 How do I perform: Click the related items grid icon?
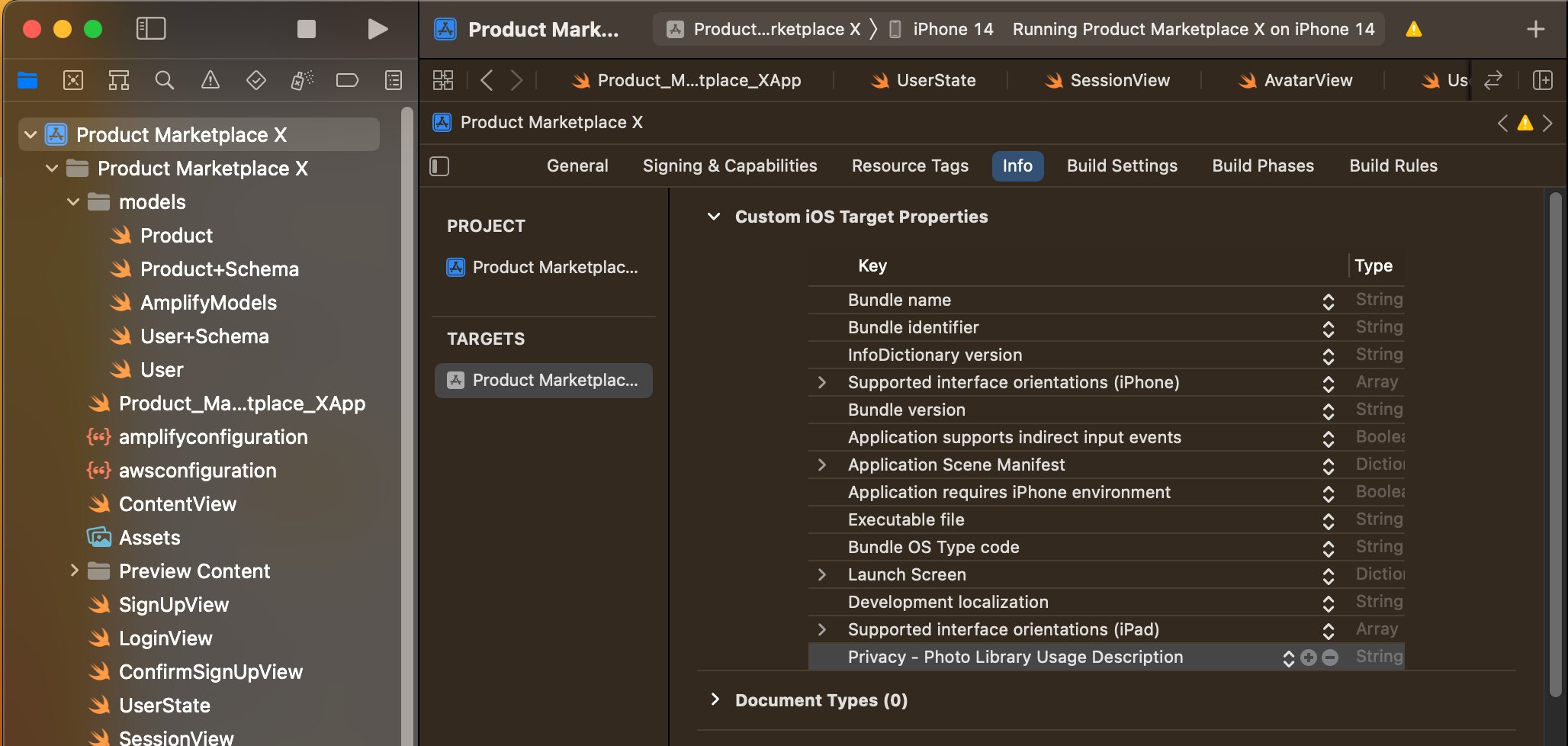[x=443, y=80]
